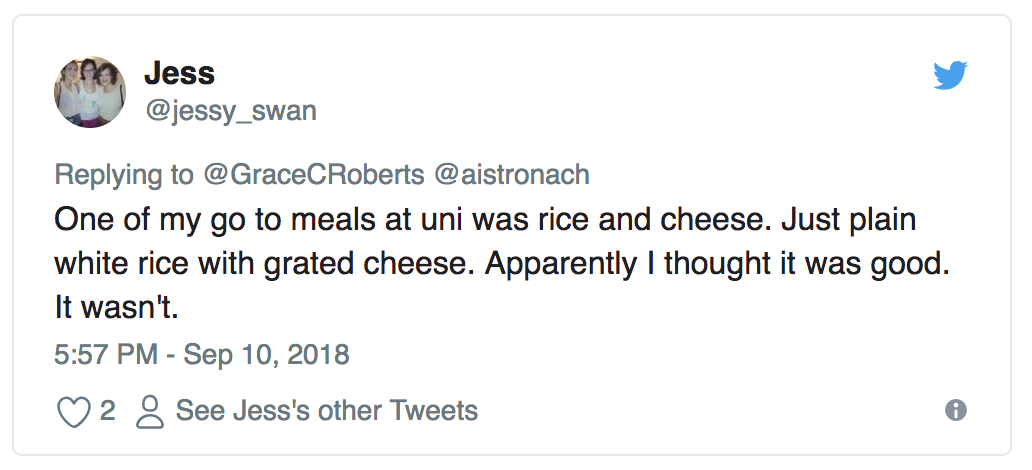The width and height of the screenshot is (1032, 470).
Task: Click the Twitter bird logo
Action: pyautogui.click(x=950, y=76)
